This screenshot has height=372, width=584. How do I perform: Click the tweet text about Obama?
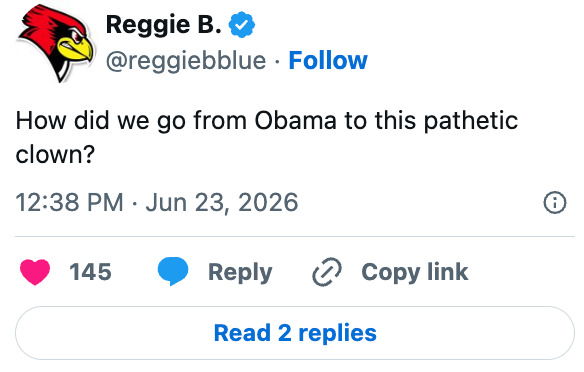pos(267,137)
